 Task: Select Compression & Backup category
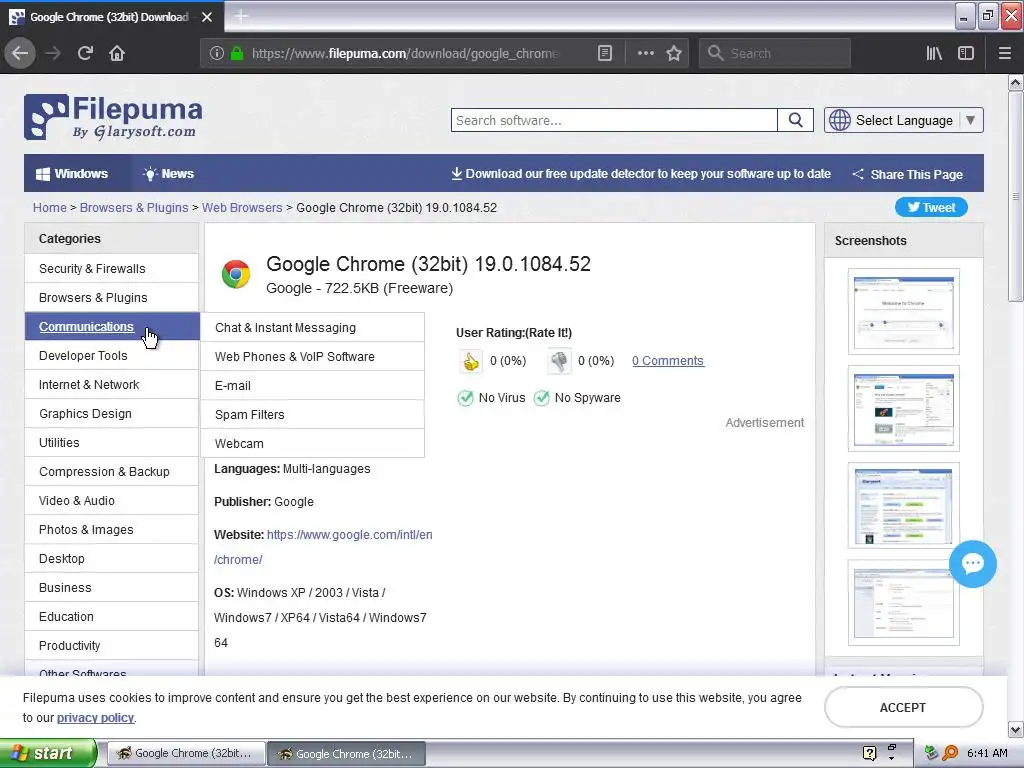point(112,472)
